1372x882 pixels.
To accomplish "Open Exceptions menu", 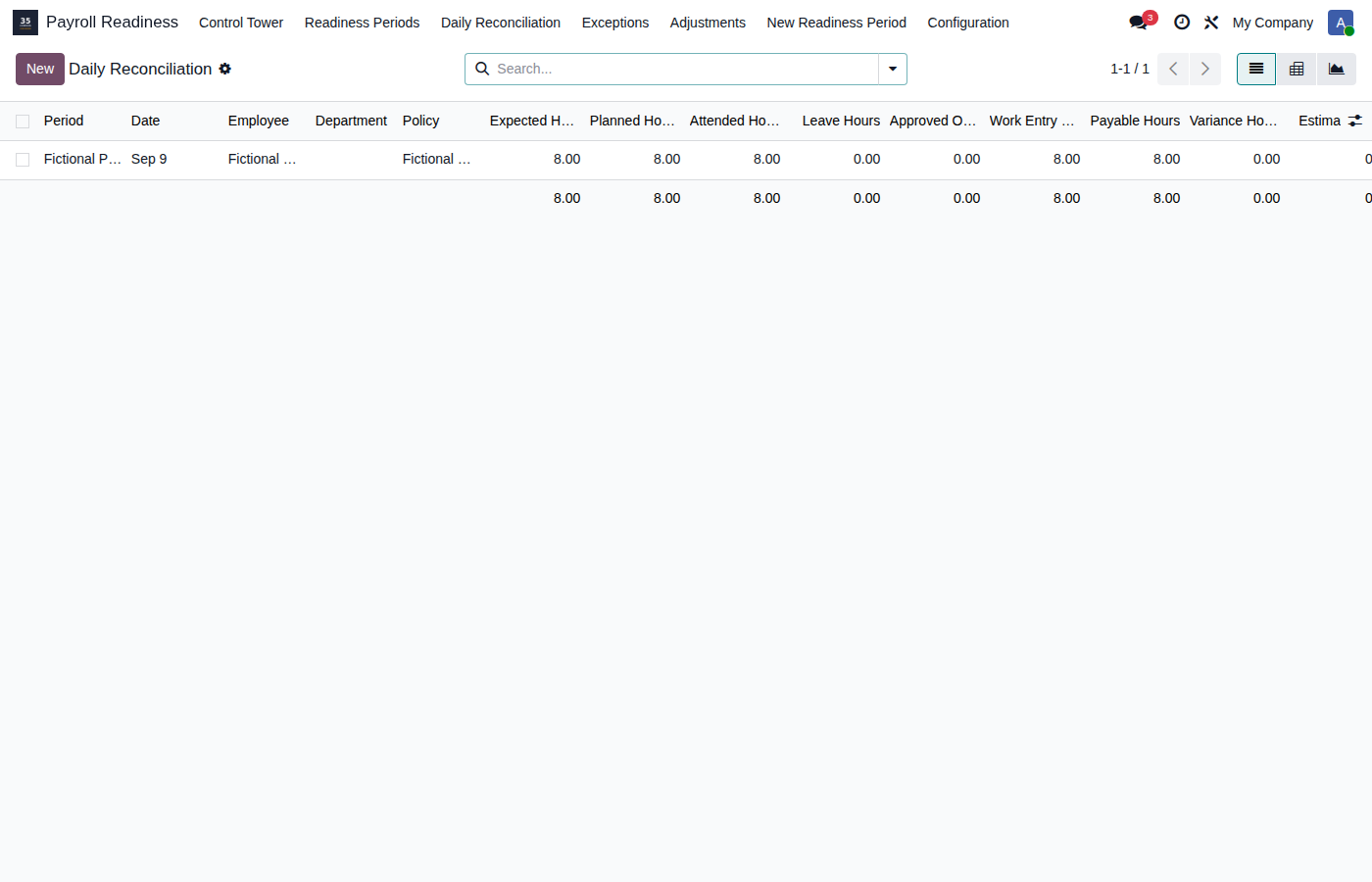I will tap(615, 23).
